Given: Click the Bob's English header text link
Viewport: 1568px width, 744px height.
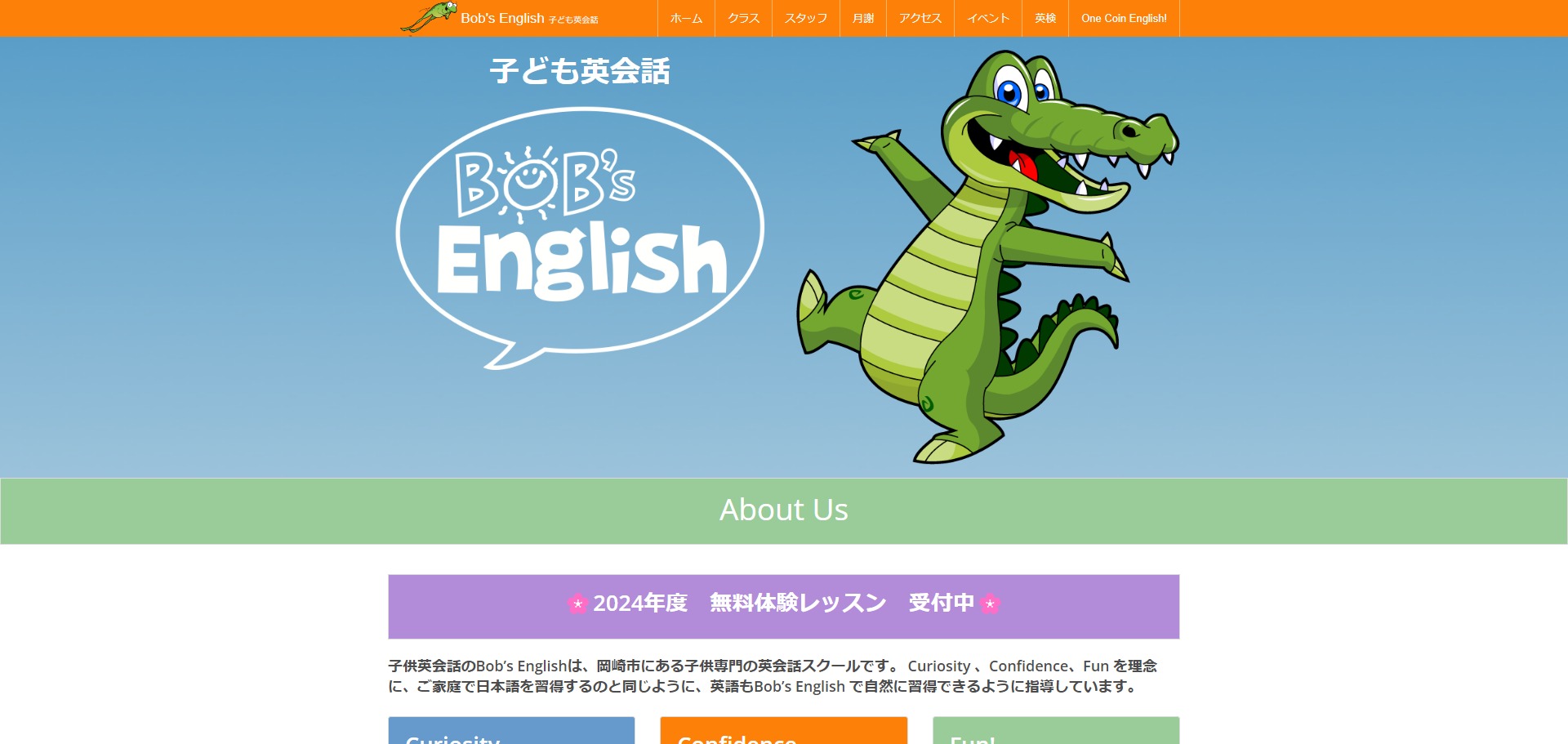Looking at the screenshot, I should coord(501,17).
